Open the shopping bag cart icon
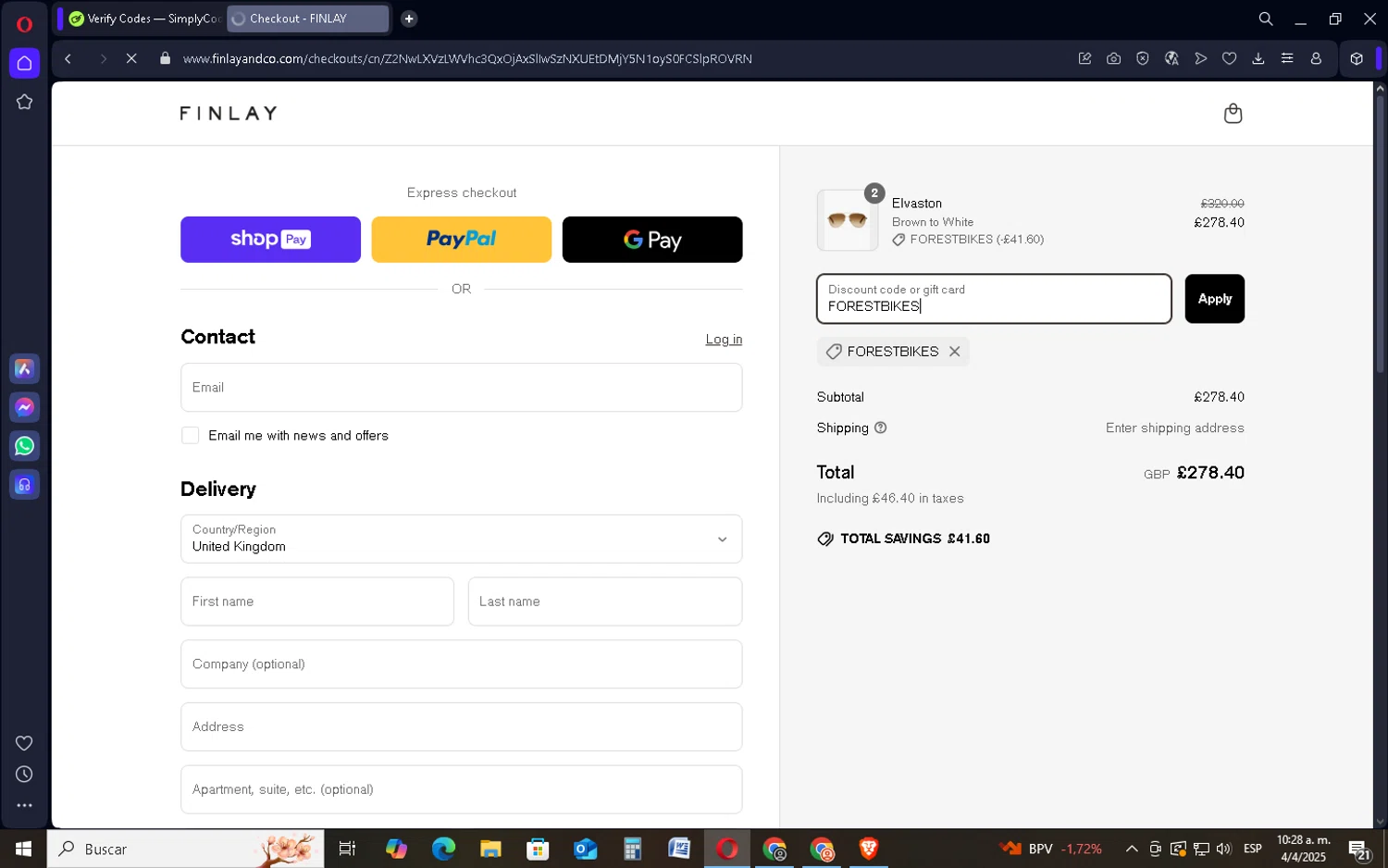Viewport: 1388px width, 868px height. coord(1233,113)
